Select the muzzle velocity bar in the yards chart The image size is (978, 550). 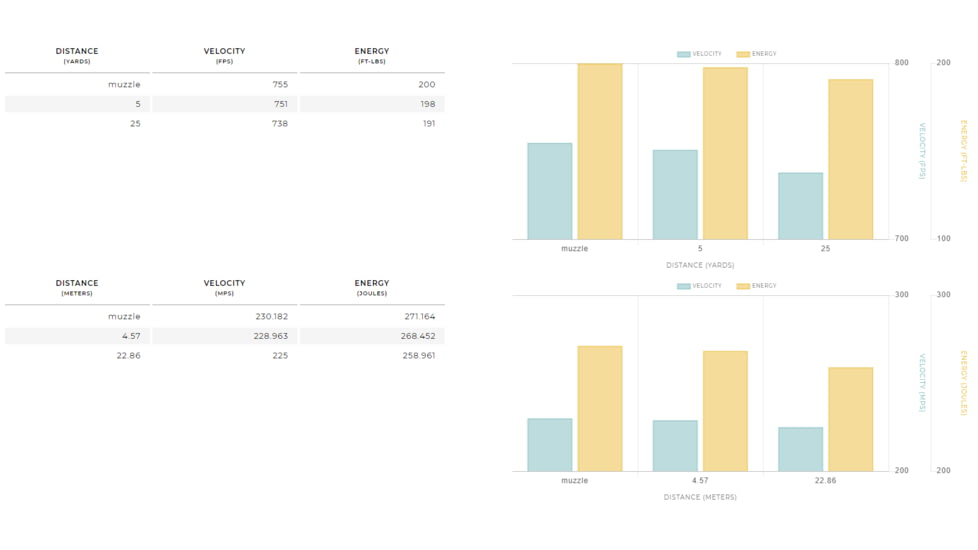tap(550, 191)
